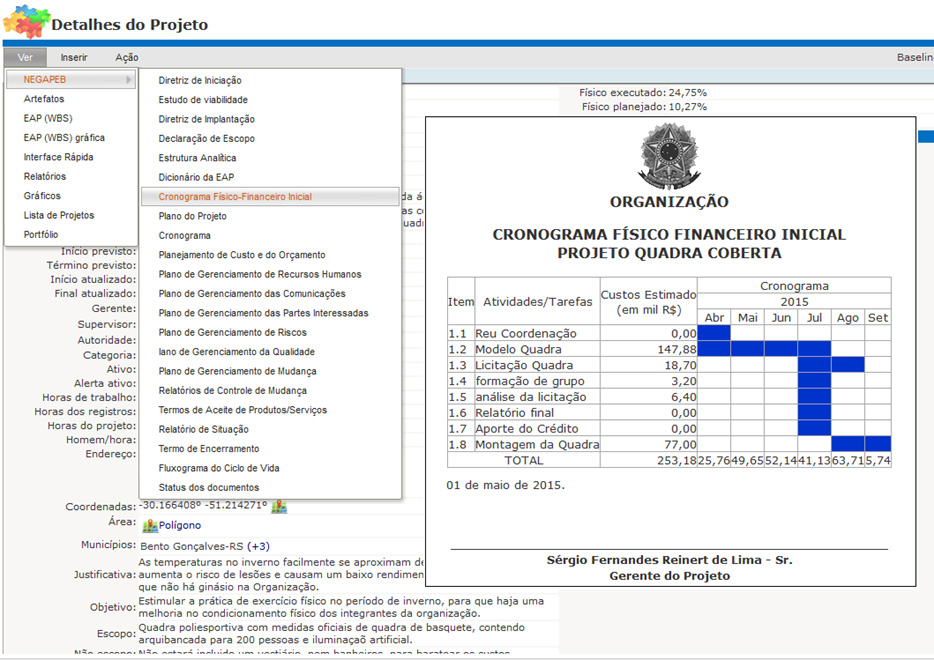Expand the (+3) municipalities link

(258, 546)
